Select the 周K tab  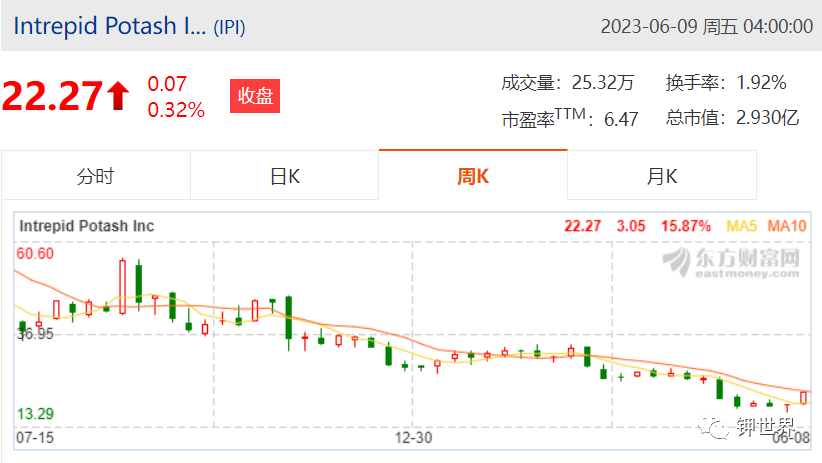473,176
